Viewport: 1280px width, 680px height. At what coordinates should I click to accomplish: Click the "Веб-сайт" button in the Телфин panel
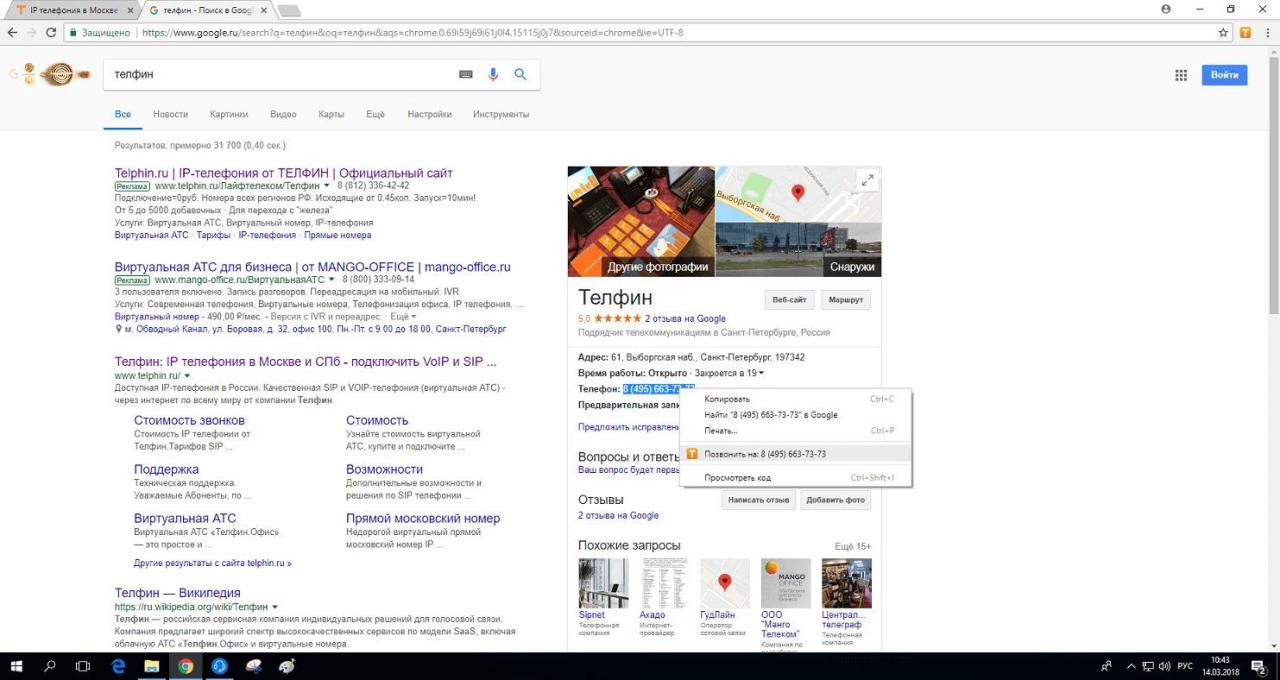[789, 300]
